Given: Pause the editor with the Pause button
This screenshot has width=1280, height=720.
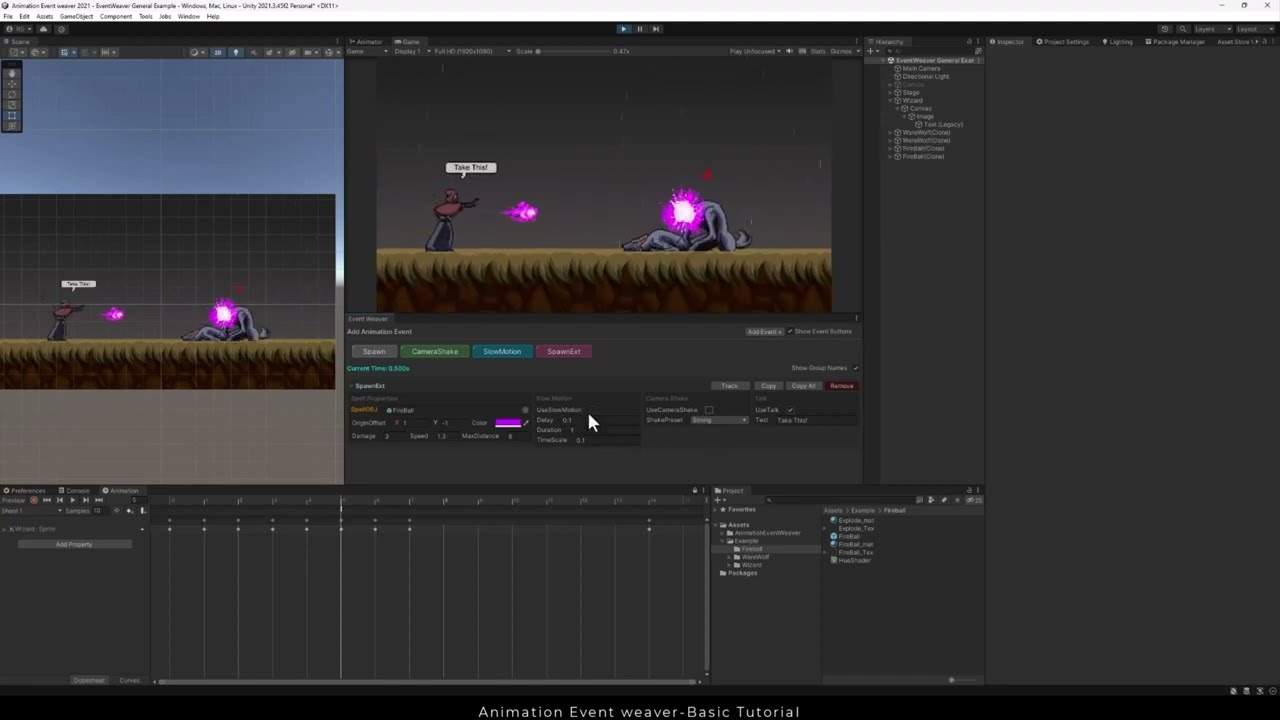Looking at the screenshot, I should pyautogui.click(x=640, y=29).
